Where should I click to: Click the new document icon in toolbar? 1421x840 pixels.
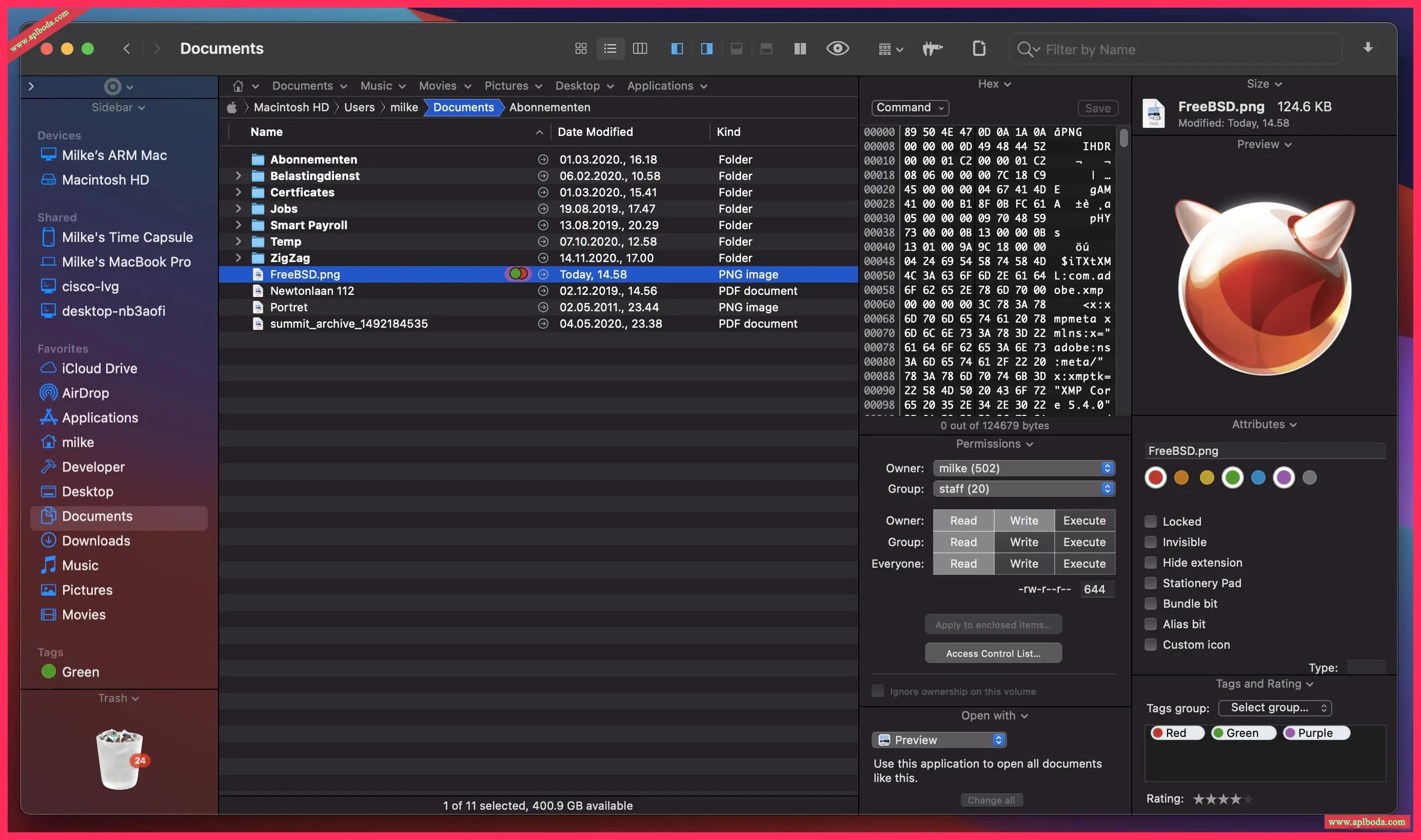coord(979,49)
